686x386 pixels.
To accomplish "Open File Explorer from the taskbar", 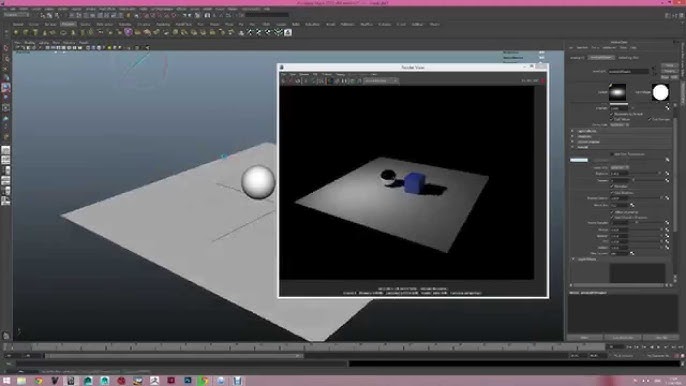I will [x=21, y=381].
